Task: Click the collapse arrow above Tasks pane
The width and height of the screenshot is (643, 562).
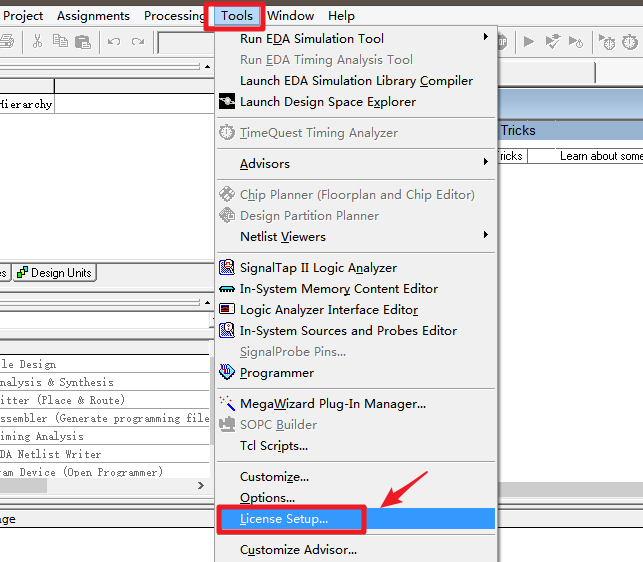Action: [207, 303]
